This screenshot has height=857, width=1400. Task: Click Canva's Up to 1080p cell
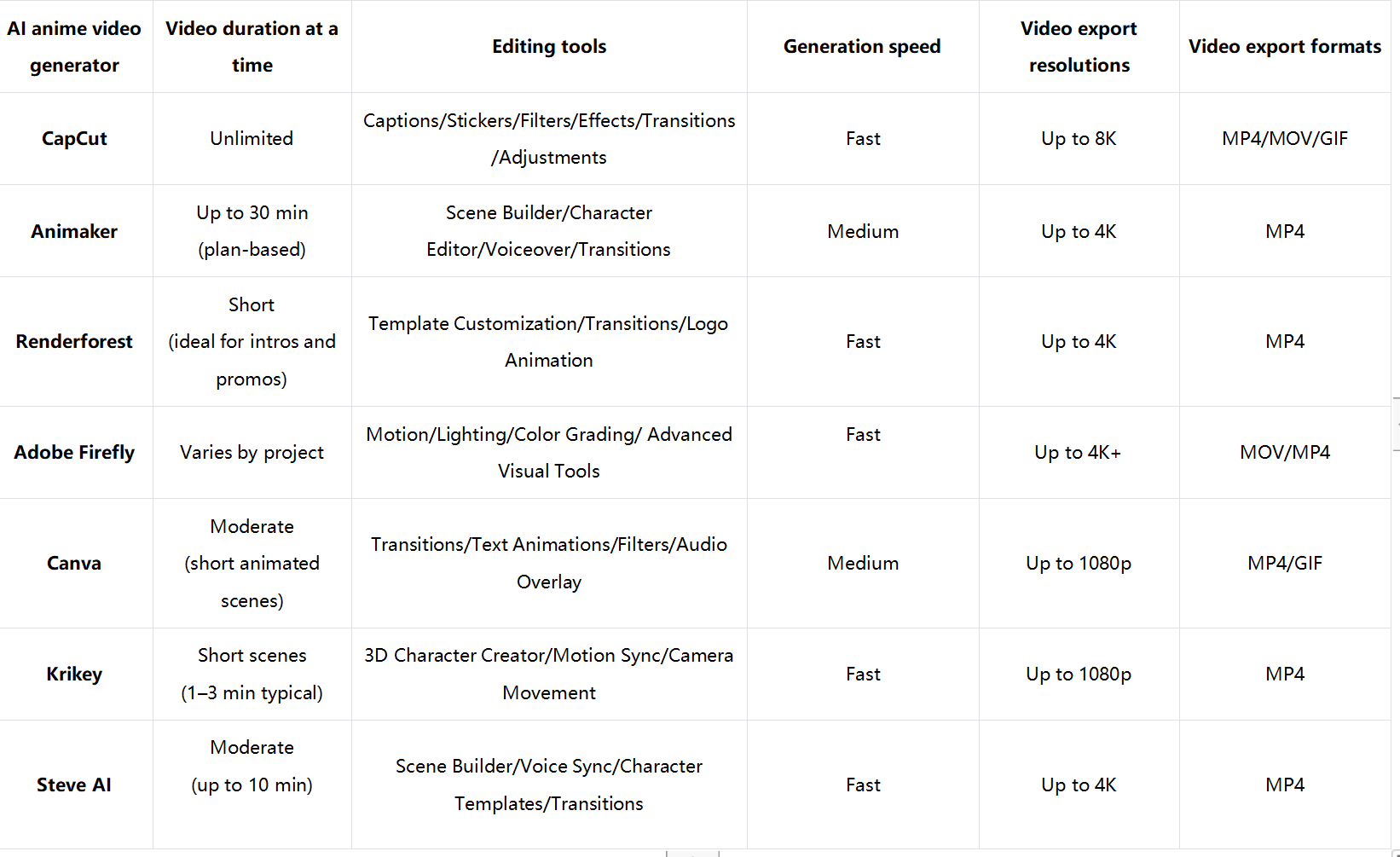pyautogui.click(x=1079, y=564)
